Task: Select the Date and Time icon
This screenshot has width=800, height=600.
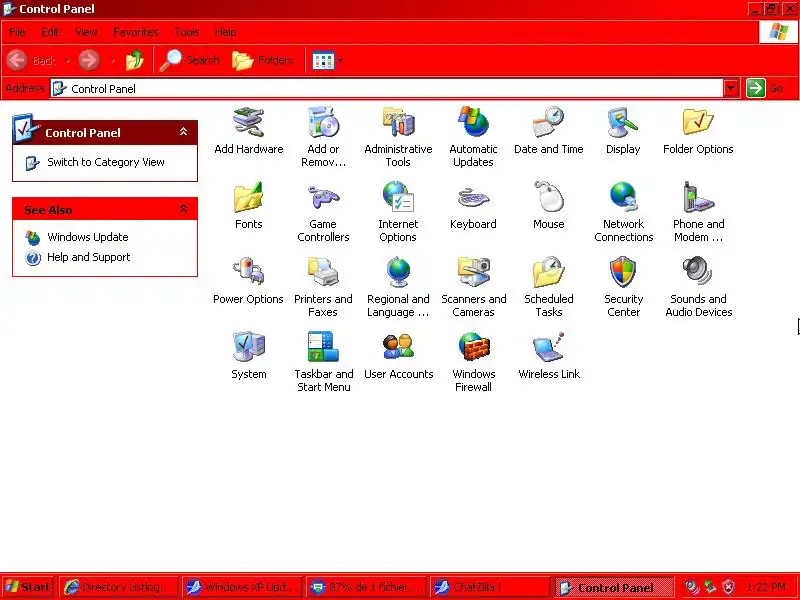Action: pos(548,131)
